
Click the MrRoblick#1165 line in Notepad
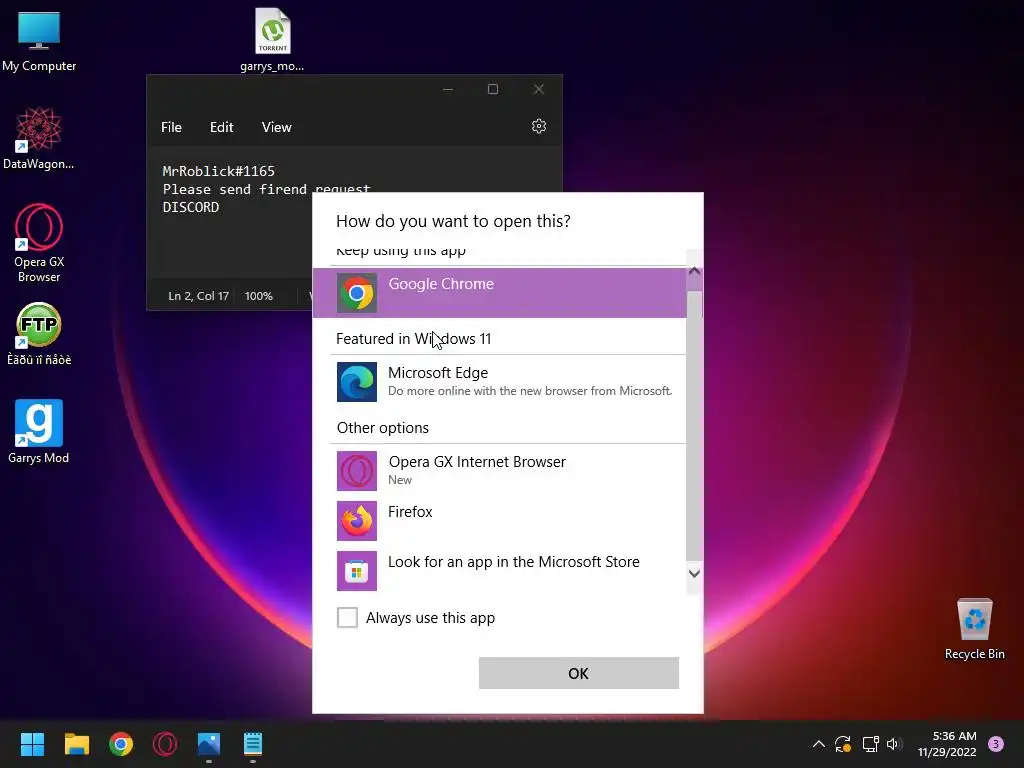coord(219,171)
